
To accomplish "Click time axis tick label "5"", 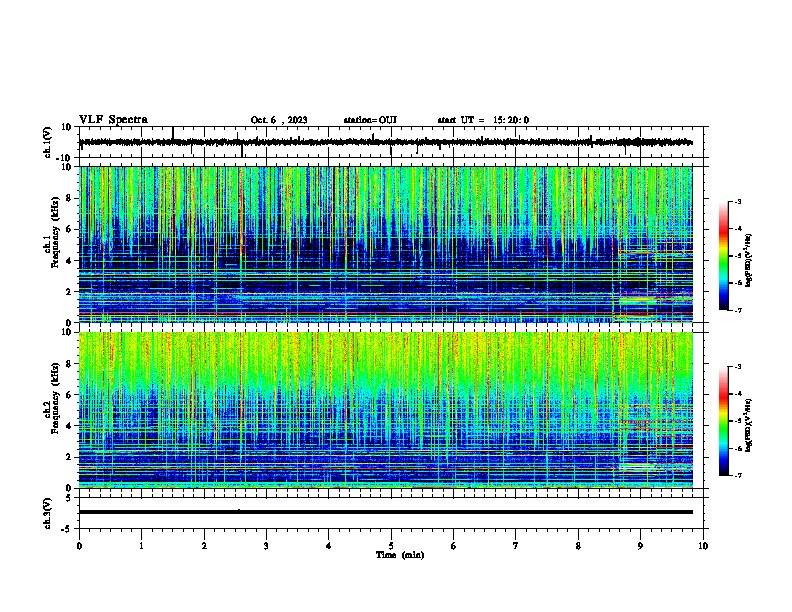I will (x=391, y=546).
